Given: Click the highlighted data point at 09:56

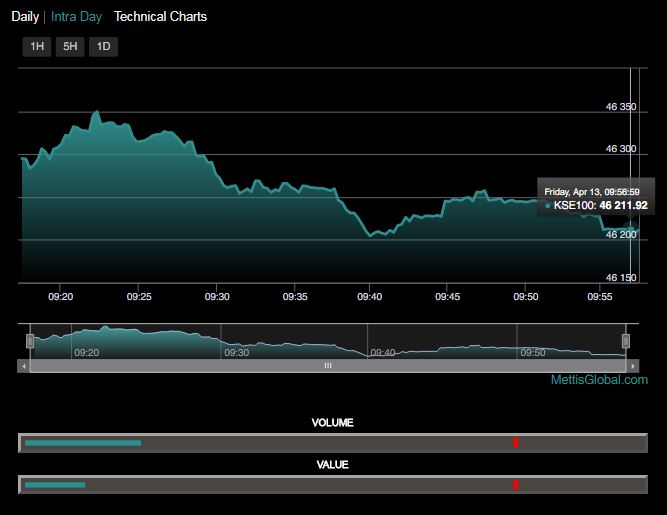Looking at the screenshot, I should click(630, 228).
